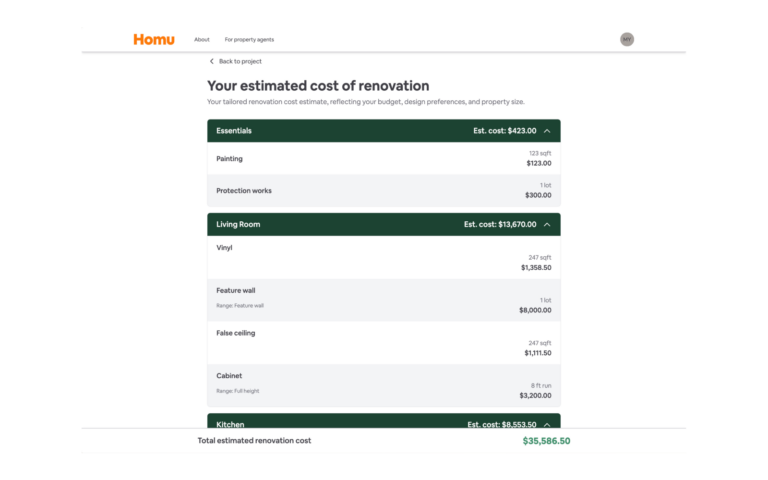This screenshot has width=768, height=480.
Task: Click the page heading about renovation cost
Action: 318,86
